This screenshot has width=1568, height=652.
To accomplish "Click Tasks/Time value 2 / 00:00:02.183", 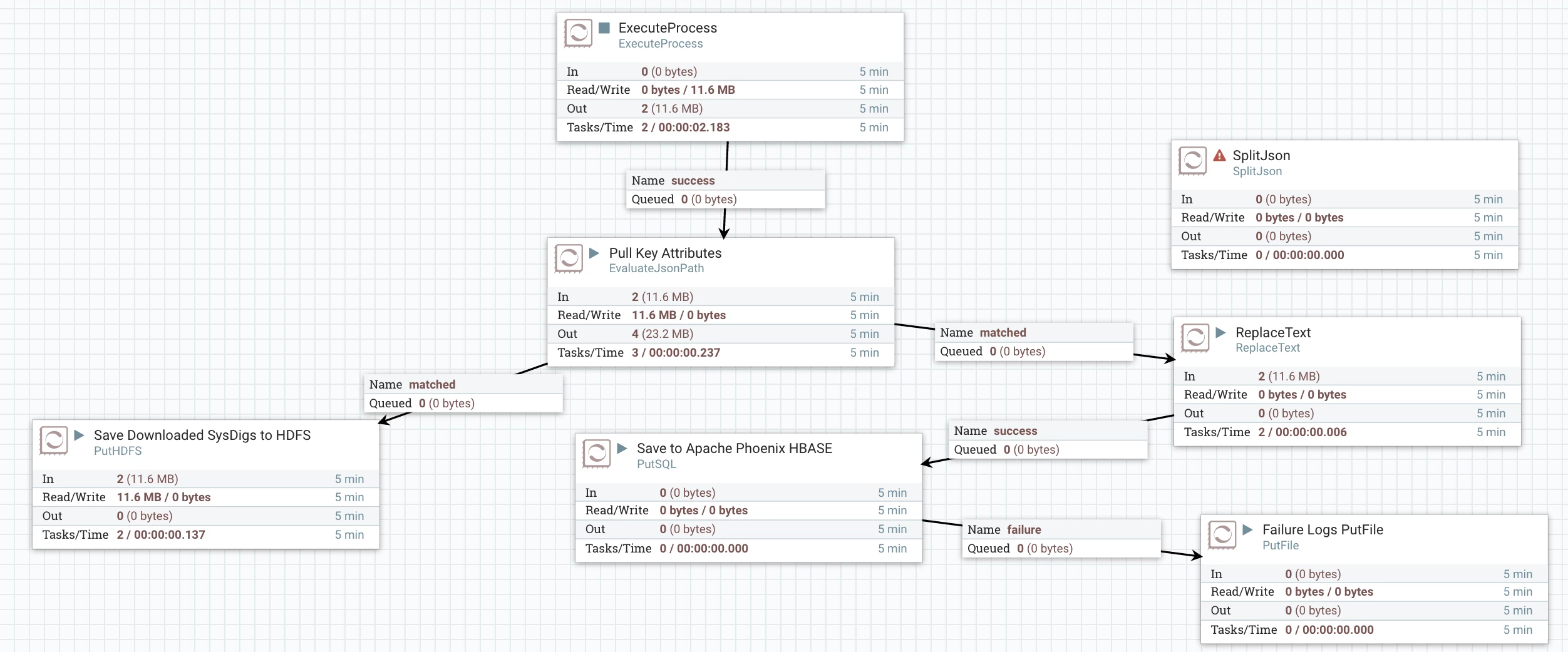I will tap(685, 128).
